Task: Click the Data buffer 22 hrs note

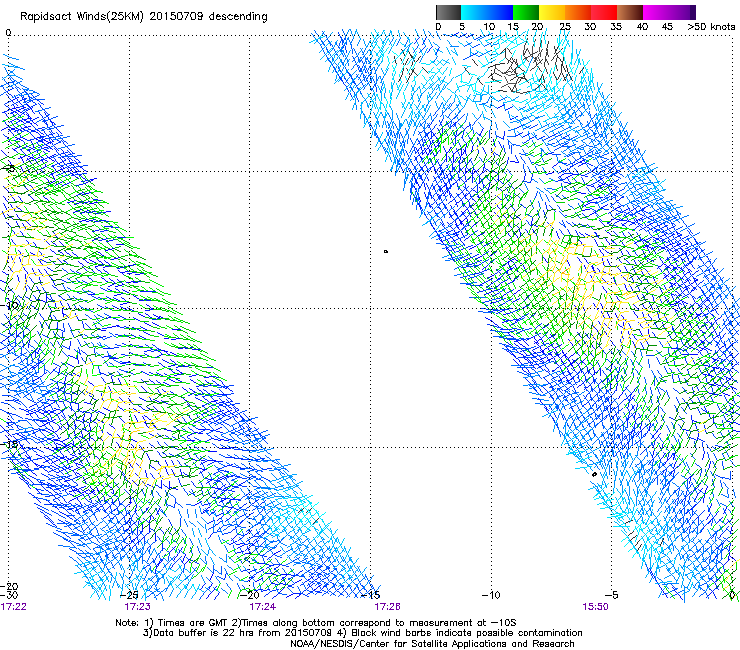Action: click(362, 633)
